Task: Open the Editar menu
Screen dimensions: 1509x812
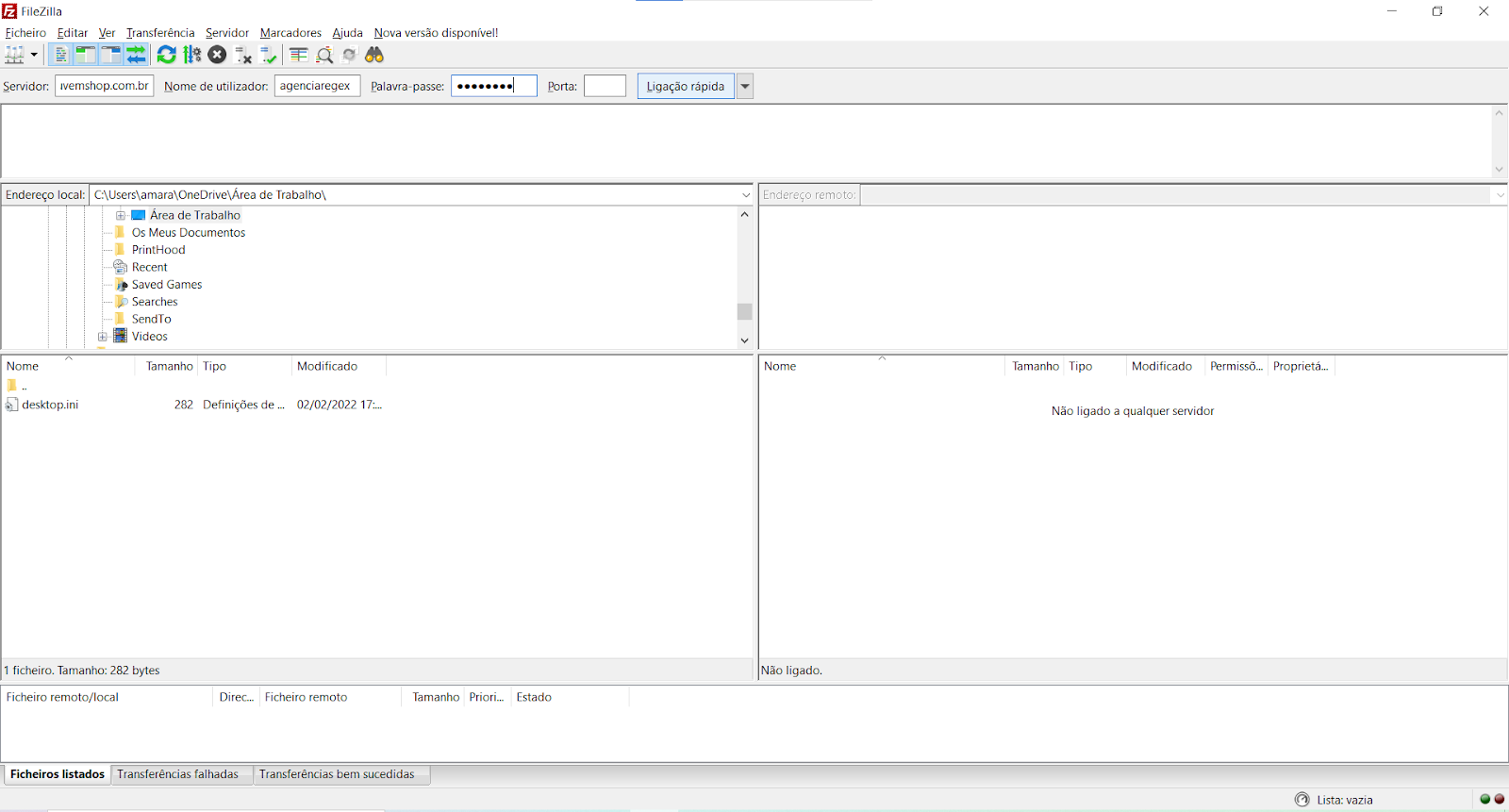Action: pyautogui.click(x=73, y=33)
